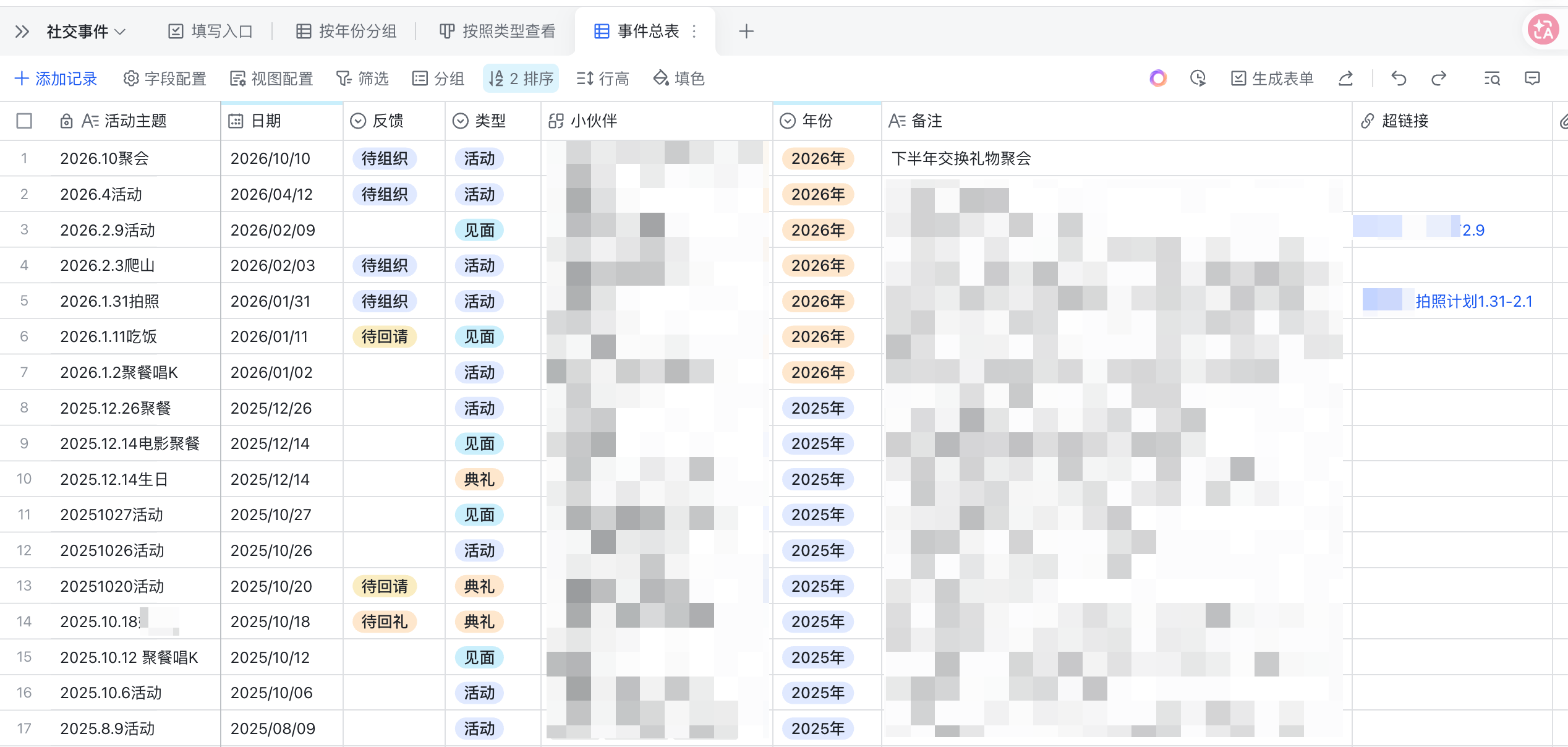1568x747 pixels.
Task: Open the comments bubble icon
Action: click(1532, 79)
